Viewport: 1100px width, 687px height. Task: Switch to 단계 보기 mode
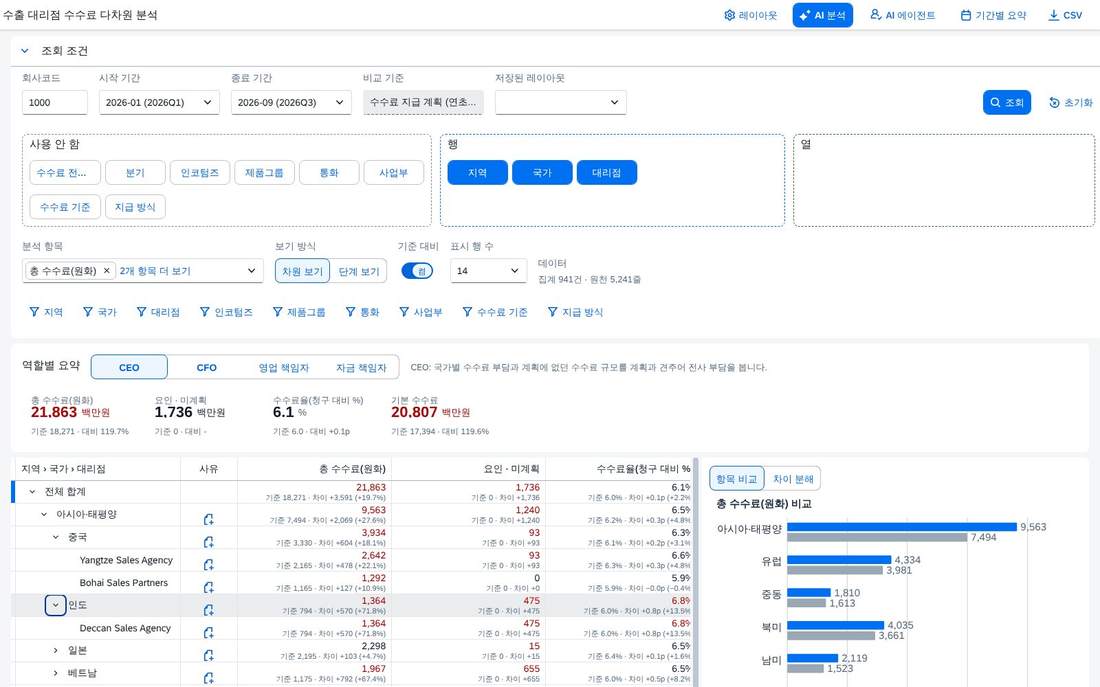[x=358, y=271]
